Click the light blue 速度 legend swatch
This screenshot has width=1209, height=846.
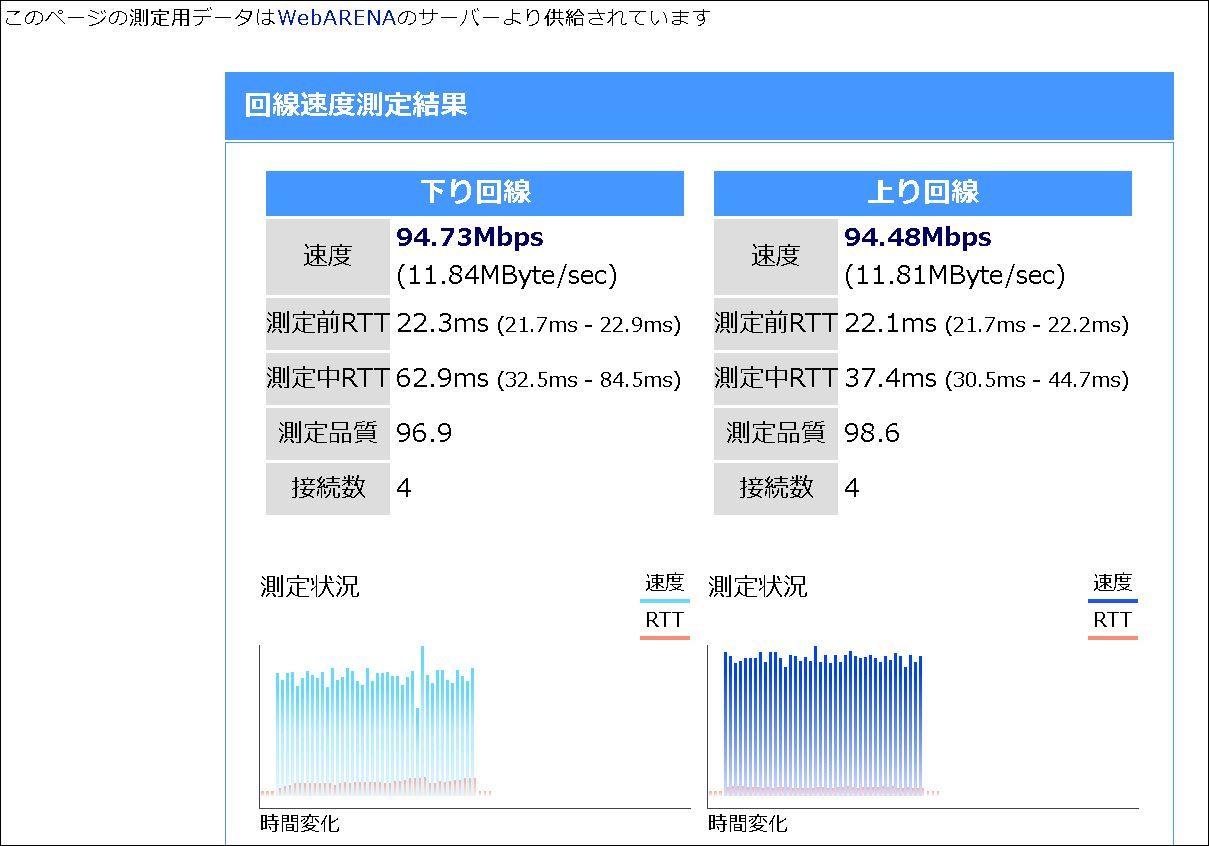(x=664, y=601)
